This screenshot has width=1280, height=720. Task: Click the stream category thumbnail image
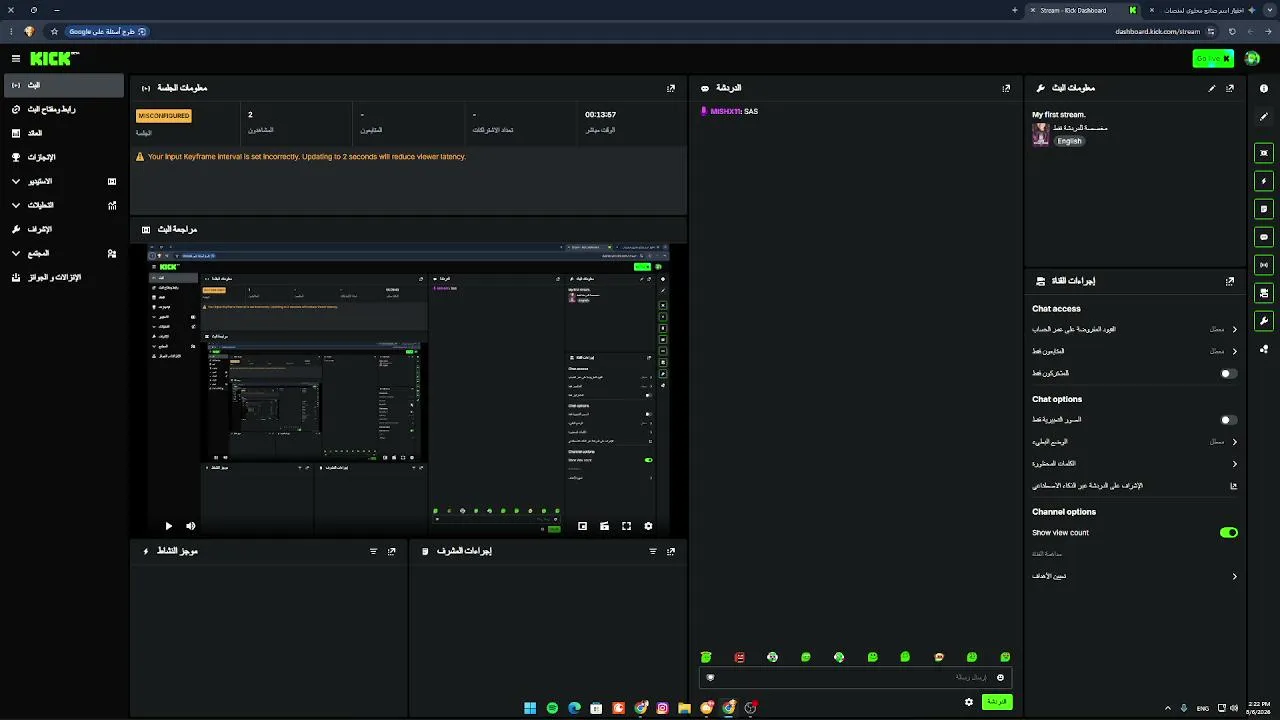pyautogui.click(x=1041, y=134)
